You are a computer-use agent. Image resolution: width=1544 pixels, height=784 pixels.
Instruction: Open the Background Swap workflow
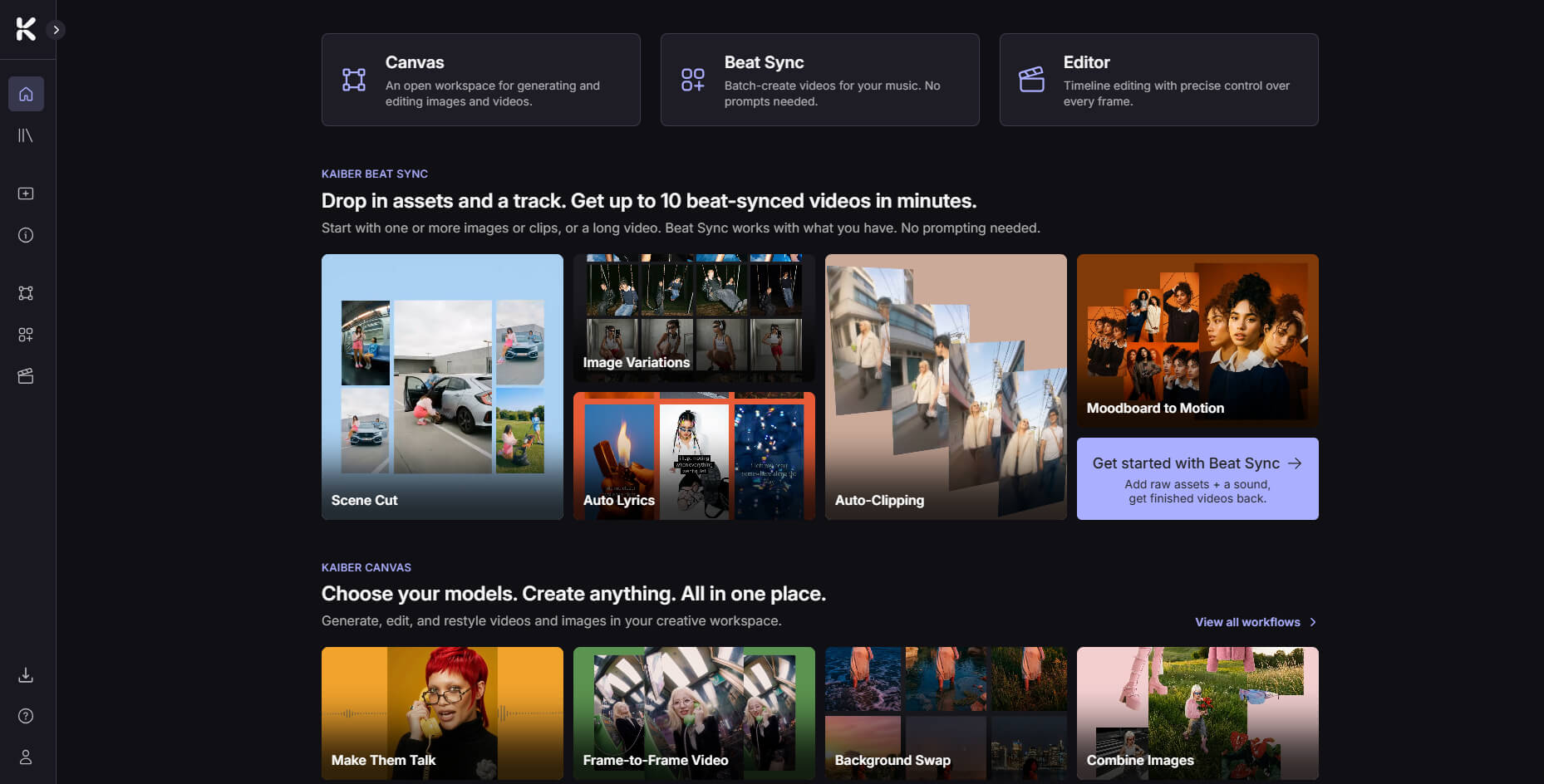(x=946, y=713)
